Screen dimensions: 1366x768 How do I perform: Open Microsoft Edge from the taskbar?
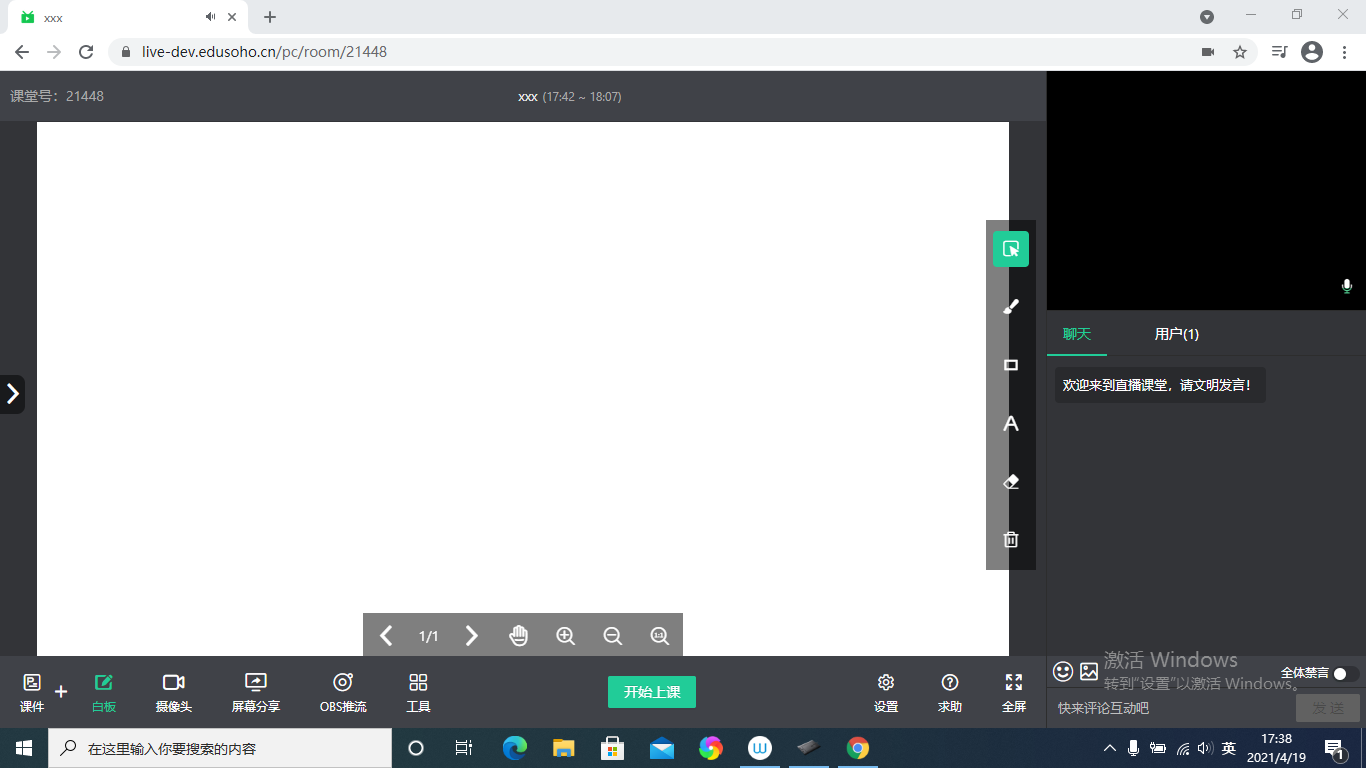[x=514, y=748]
